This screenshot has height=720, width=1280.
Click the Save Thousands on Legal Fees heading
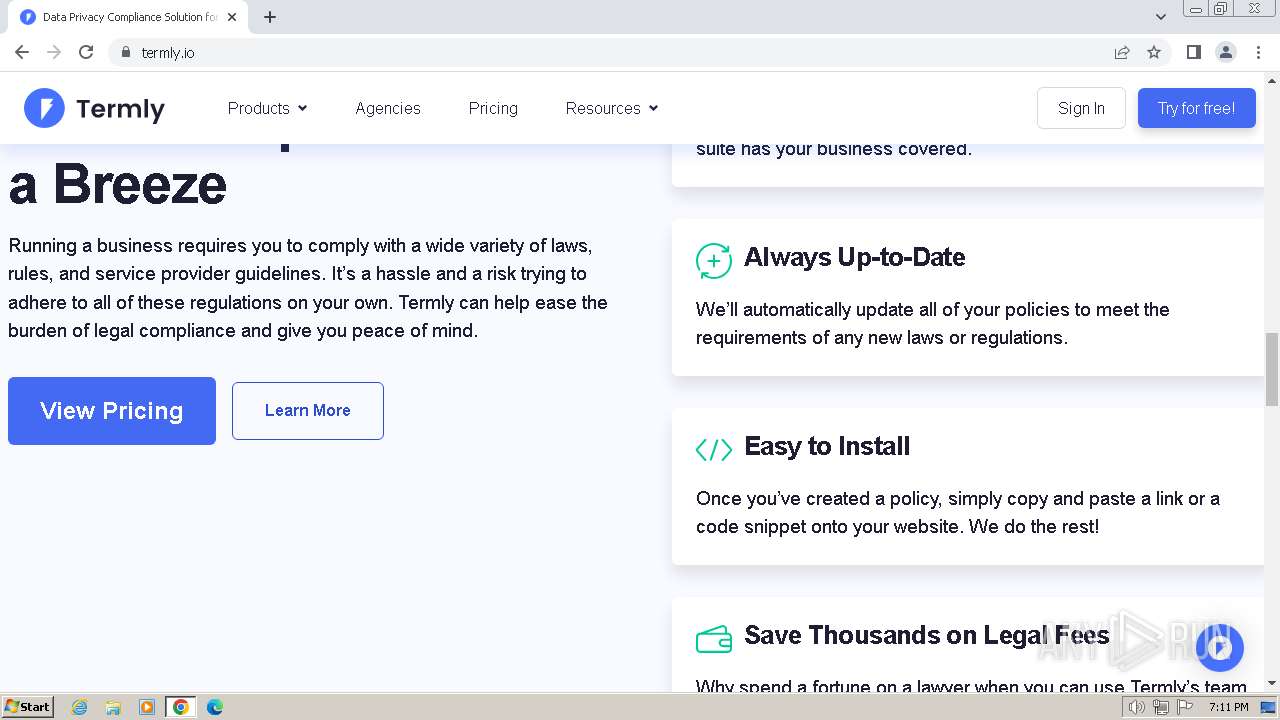tap(927, 635)
